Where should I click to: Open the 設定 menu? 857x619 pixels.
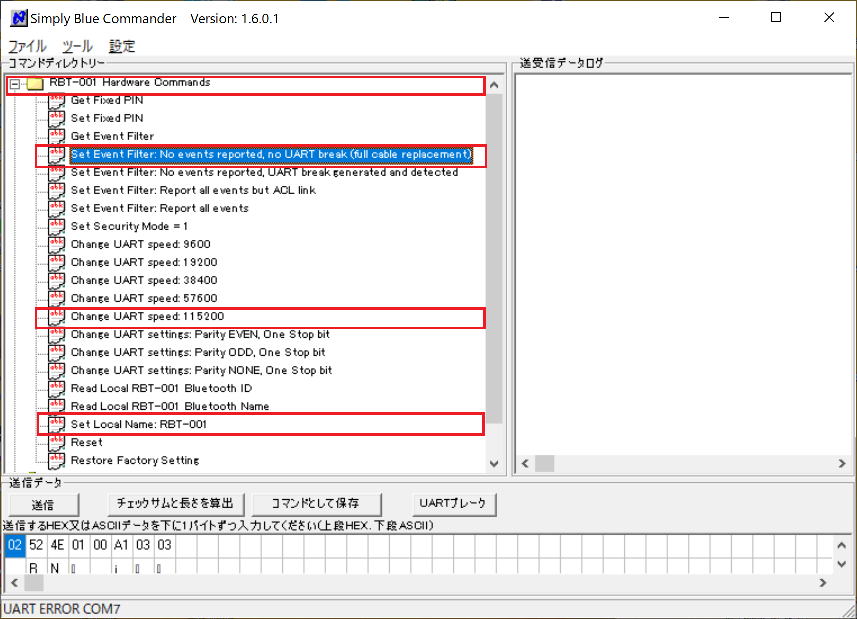click(122, 46)
